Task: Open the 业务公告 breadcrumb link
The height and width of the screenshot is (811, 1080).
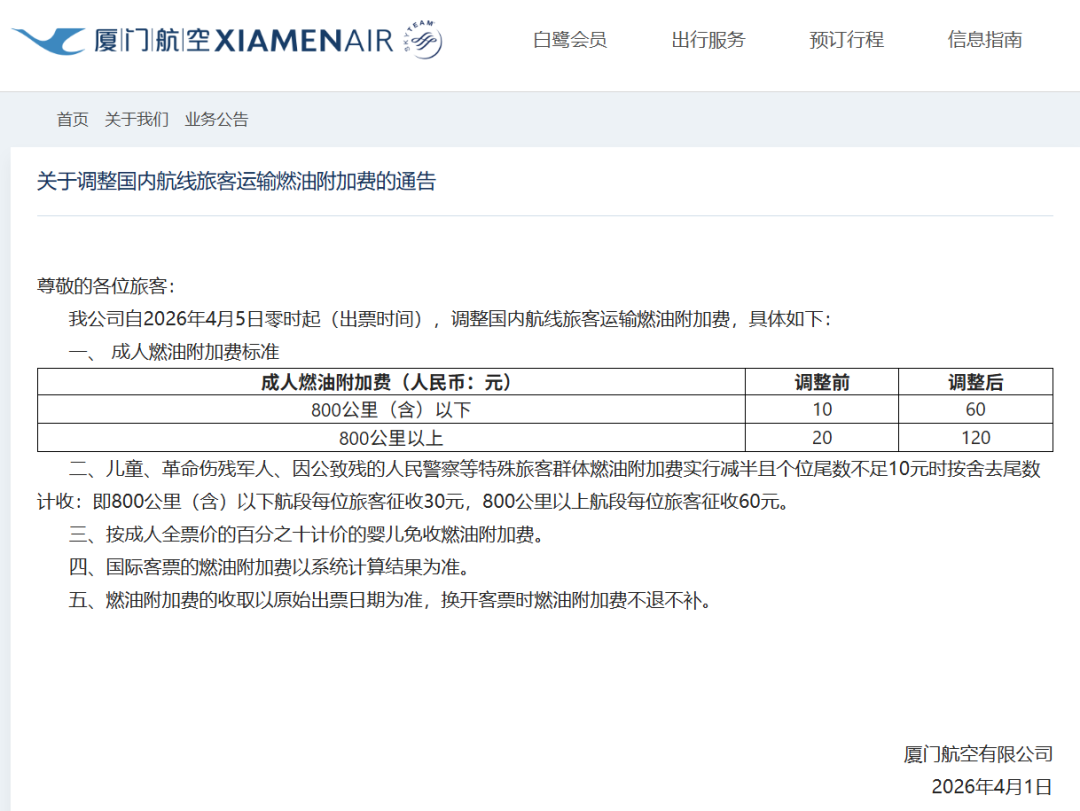Action: 215,119
